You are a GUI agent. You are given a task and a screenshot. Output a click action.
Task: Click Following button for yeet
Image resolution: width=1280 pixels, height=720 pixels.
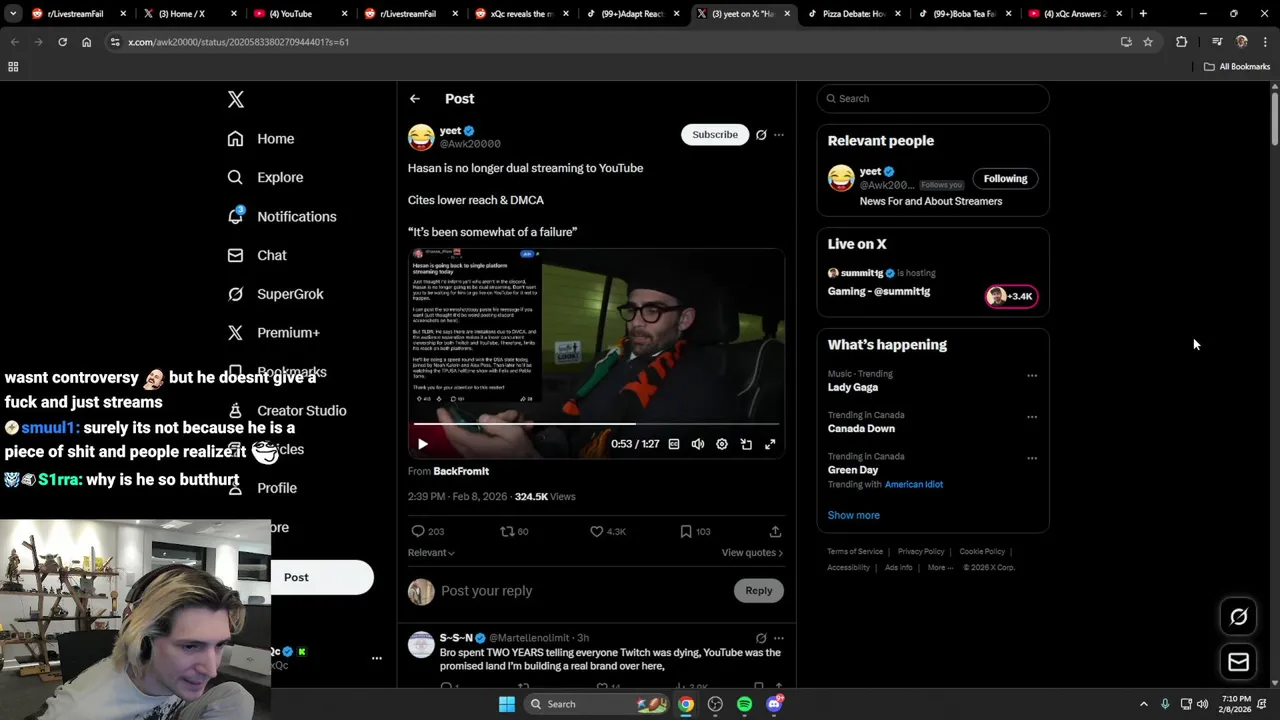1005,179
